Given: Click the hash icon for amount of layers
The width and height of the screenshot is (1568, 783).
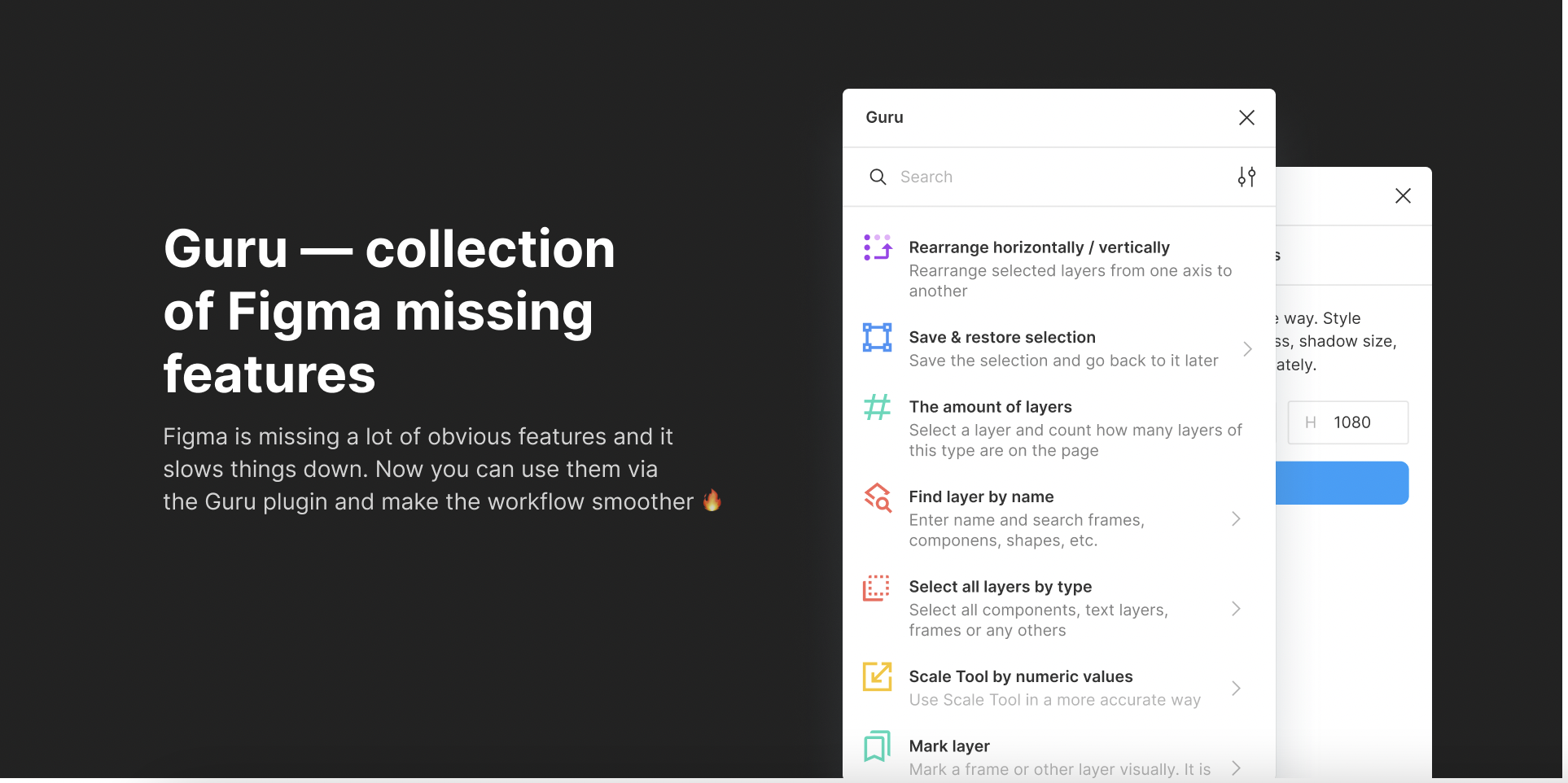Looking at the screenshot, I should tap(878, 406).
